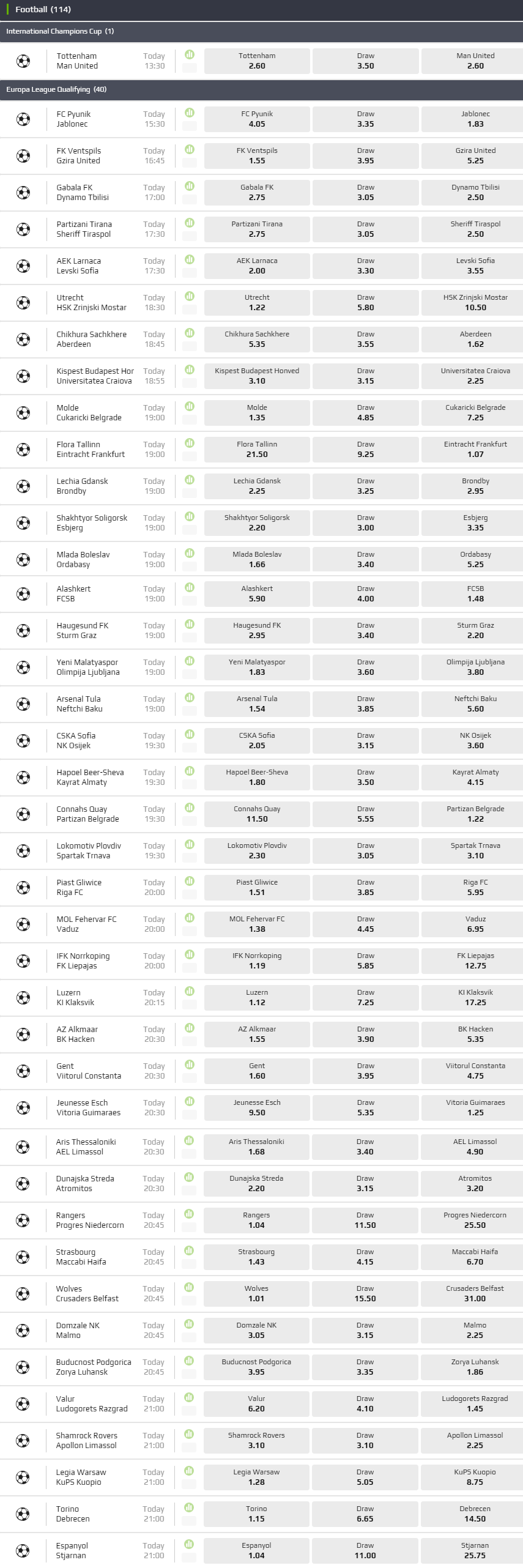The width and height of the screenshot is (523, 1568).
Task: Open stats icon for Molde vs Cukaricki Belgrade
Action: (190, 406)
